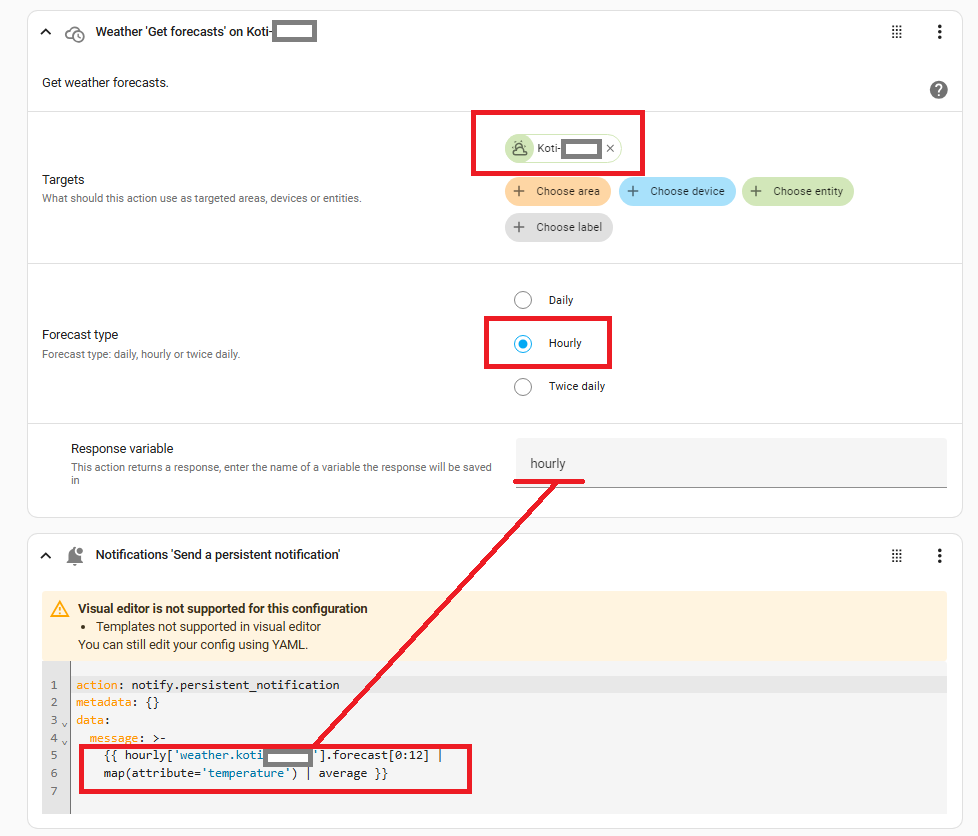Open the three-dot menu for the Notifications action
This screenshot has height=836, width=978.
tap(939, 555)
